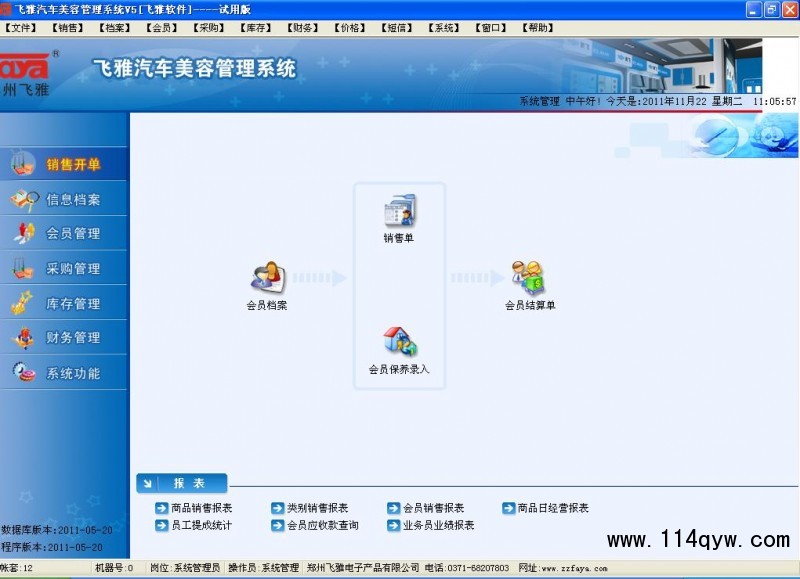The width and height of the screenshot is (800, 579).
Task: Click the 【帮助】 help menu
Action: [x=539, y=28]
